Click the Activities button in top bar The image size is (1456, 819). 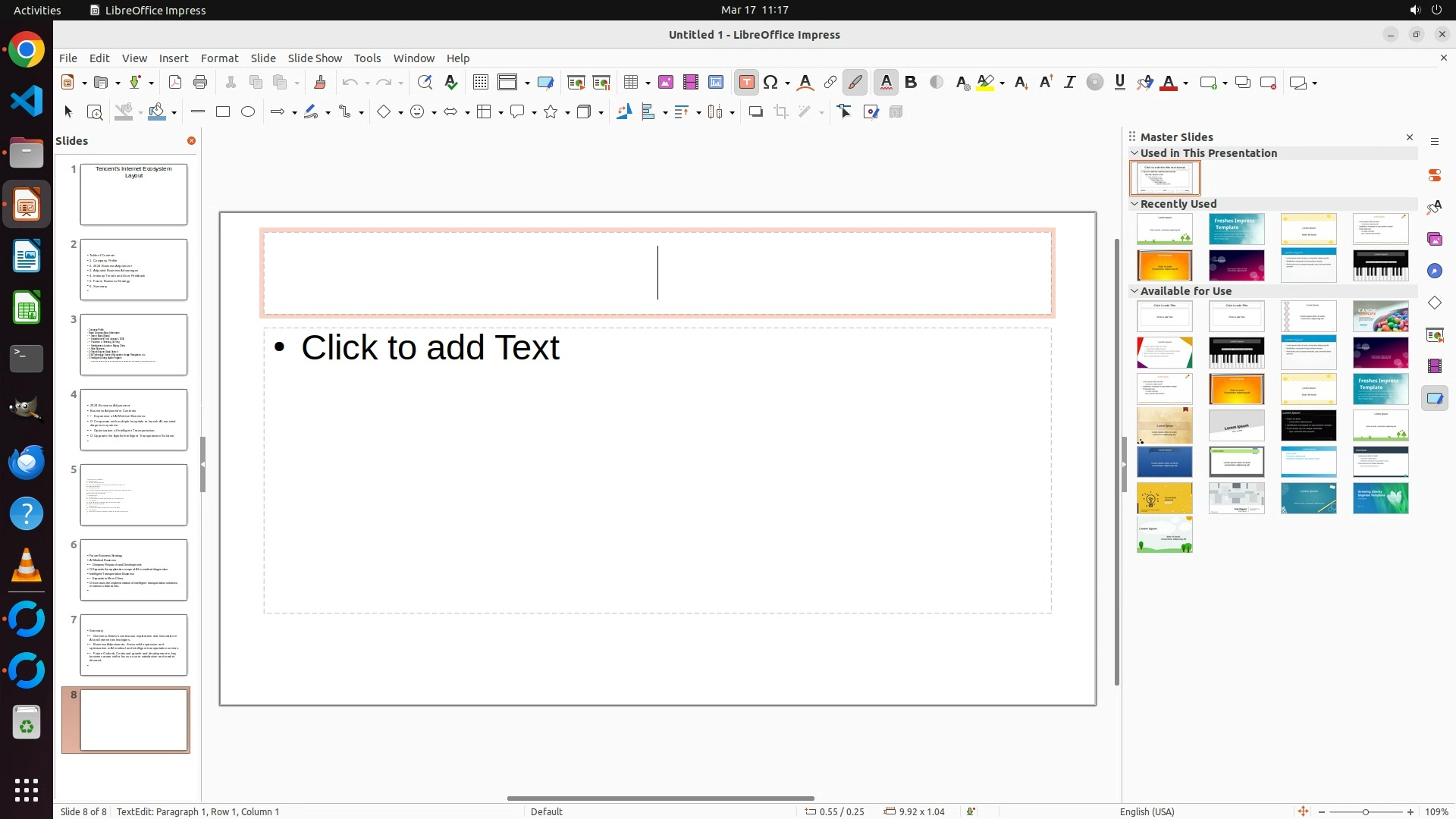click(x=37, y=10)
